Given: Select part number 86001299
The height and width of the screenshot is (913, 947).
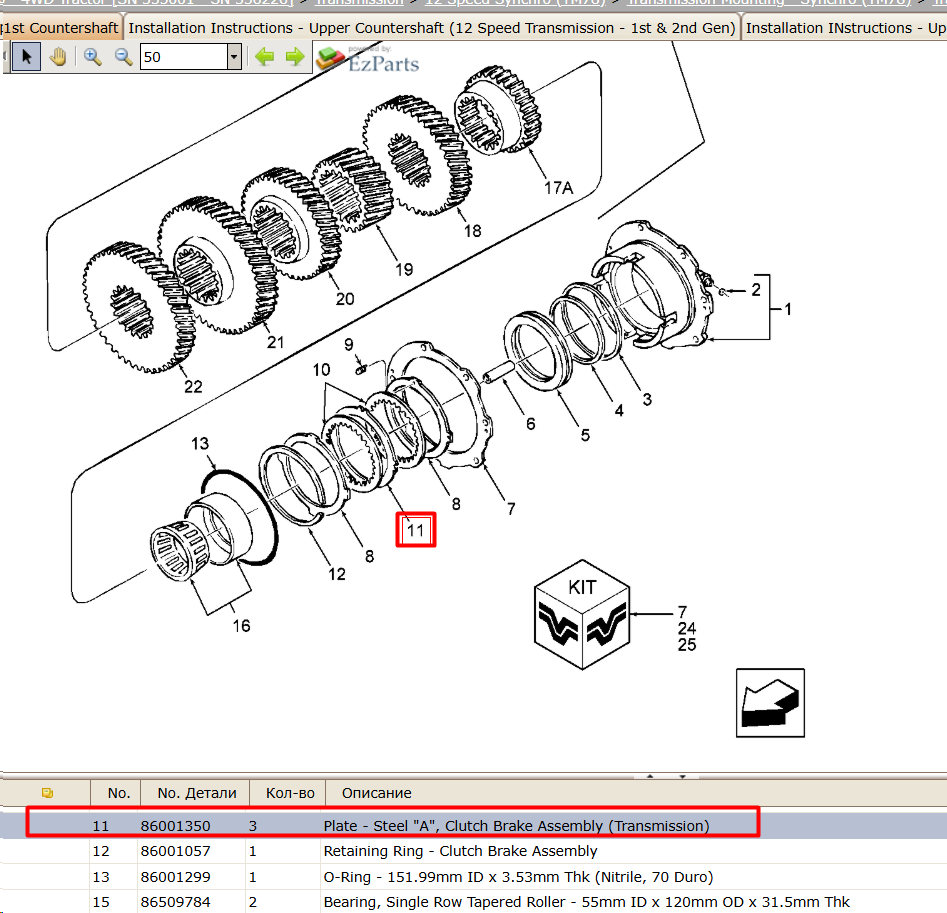Looking at the screenshot, I should (176, 877).
